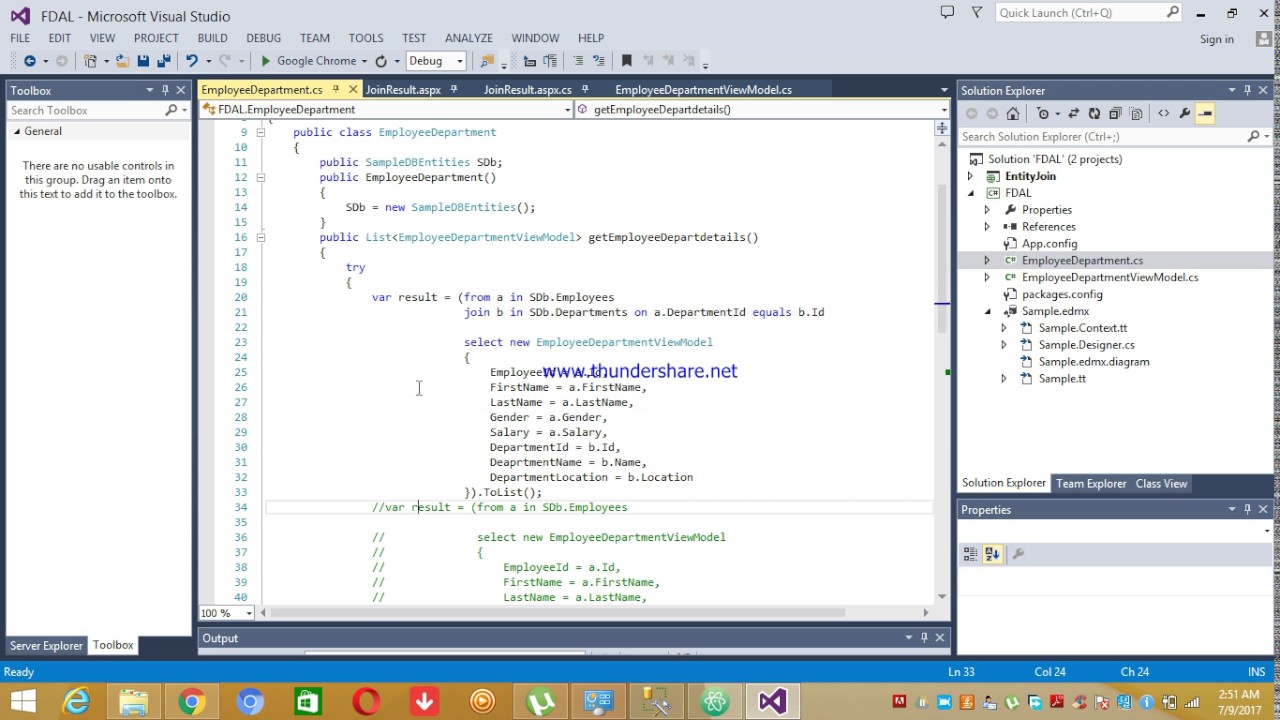1280x720 pixels.
Task: Collapse the FDAL project node
Action: (970, 193)
